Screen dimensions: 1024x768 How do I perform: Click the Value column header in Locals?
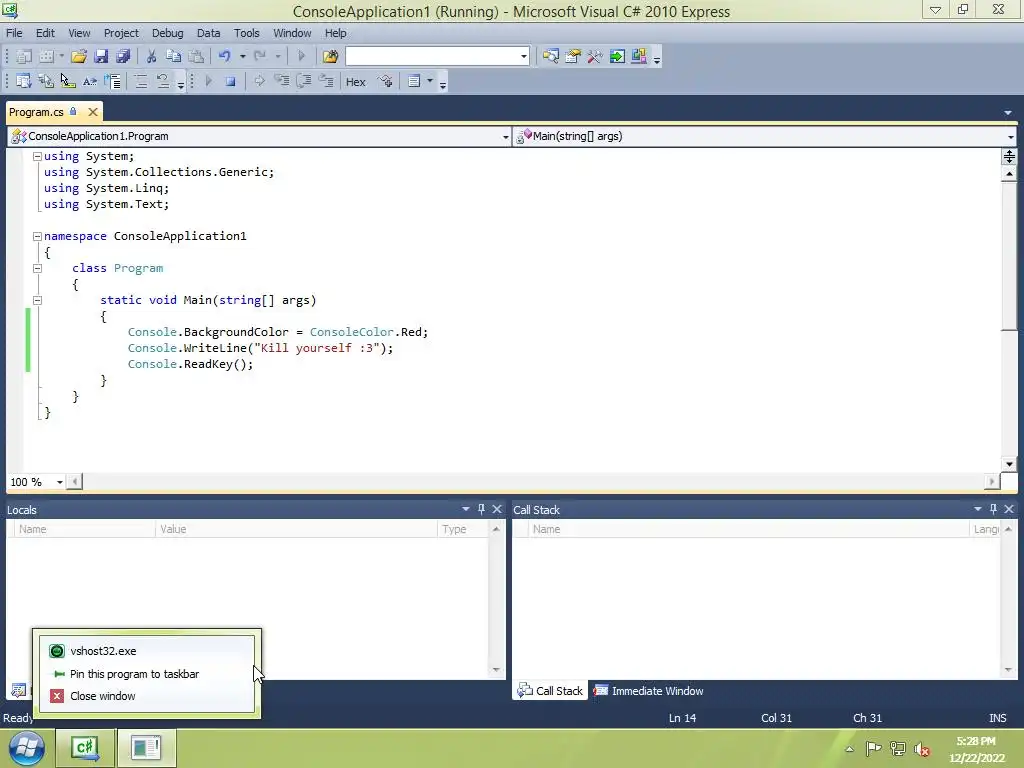[x=296, y=529]
